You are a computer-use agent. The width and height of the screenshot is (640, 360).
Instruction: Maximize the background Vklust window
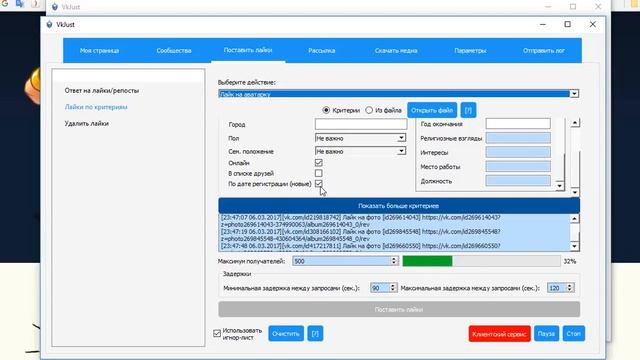[x=573, y=7]
